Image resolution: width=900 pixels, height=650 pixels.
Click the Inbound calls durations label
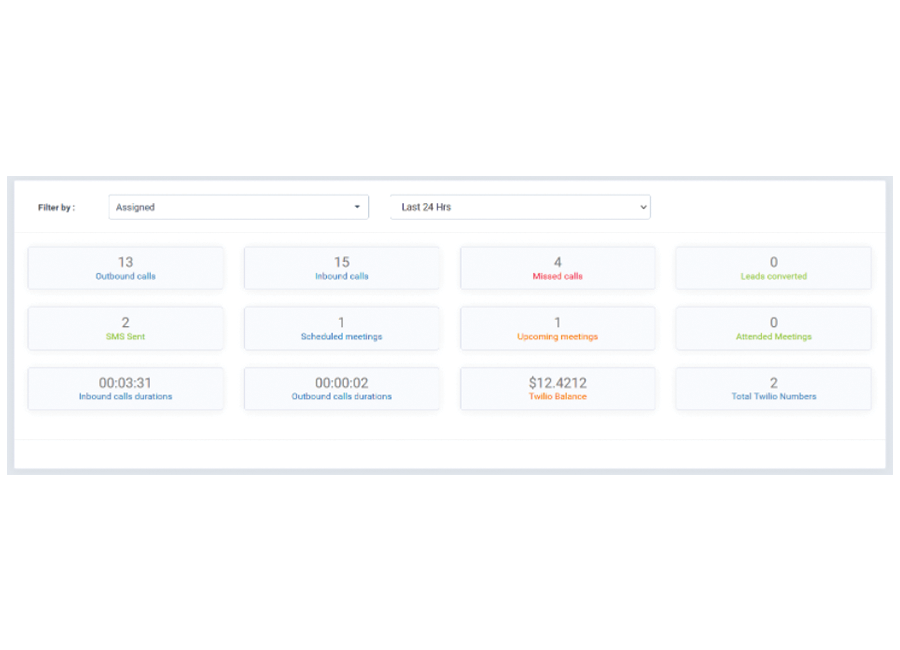pos(125,397)
